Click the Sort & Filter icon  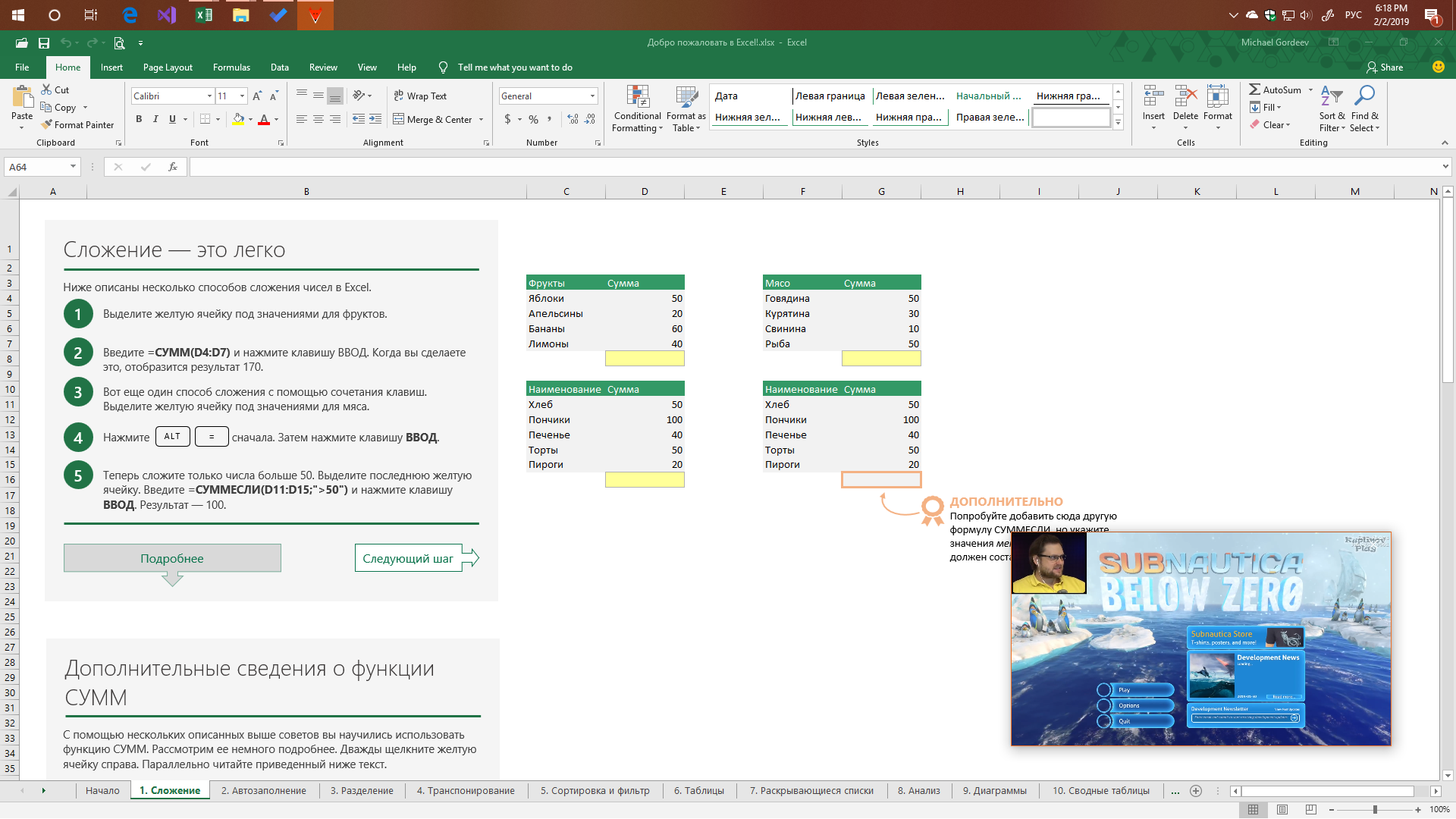point(1331,96)
